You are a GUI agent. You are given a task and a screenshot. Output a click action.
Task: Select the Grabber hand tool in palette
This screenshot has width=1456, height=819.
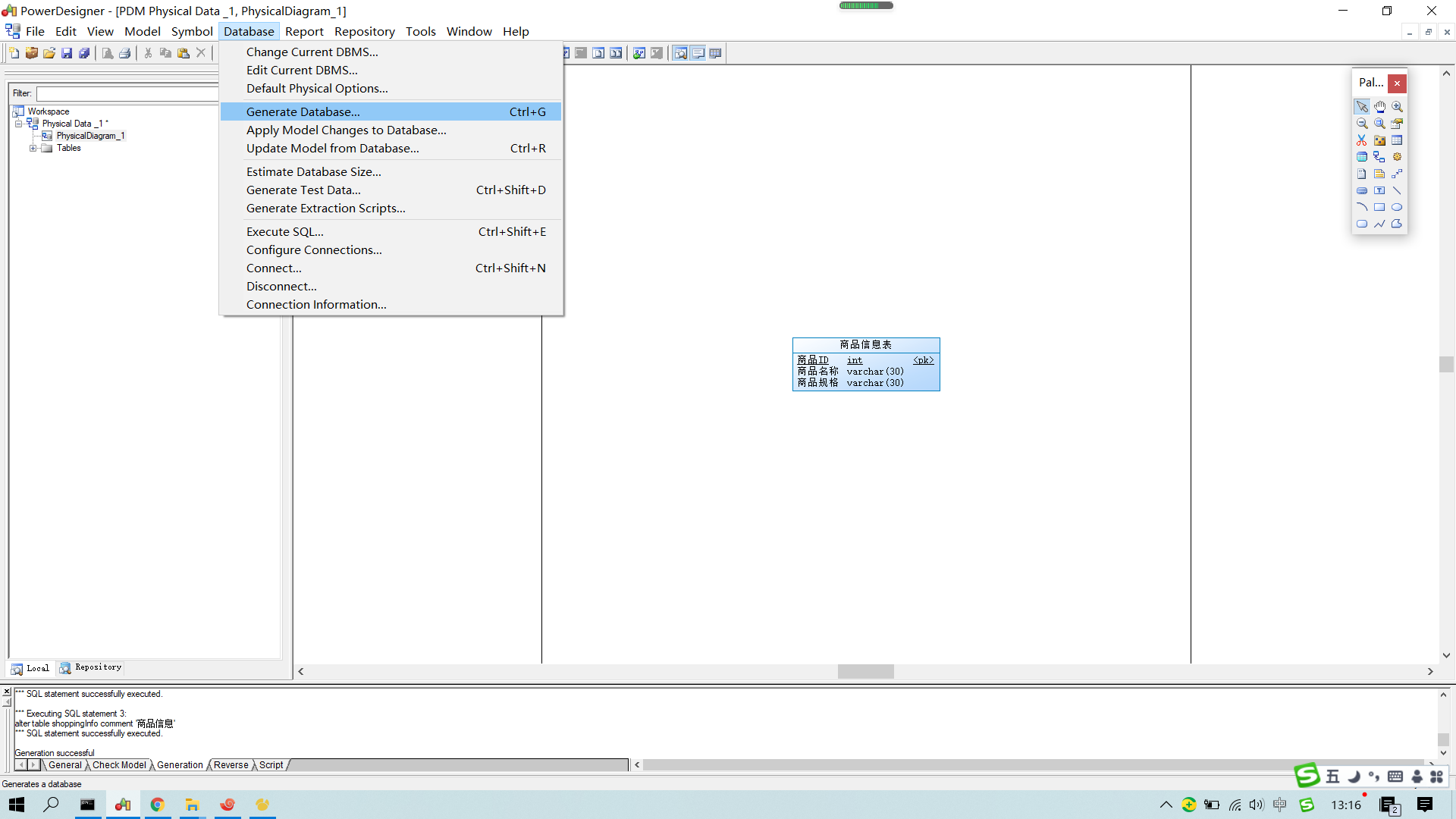[1379, 107]
